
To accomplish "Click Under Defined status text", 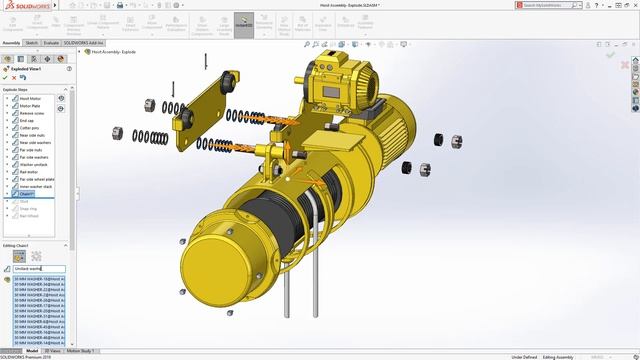I will click(524, 357).
